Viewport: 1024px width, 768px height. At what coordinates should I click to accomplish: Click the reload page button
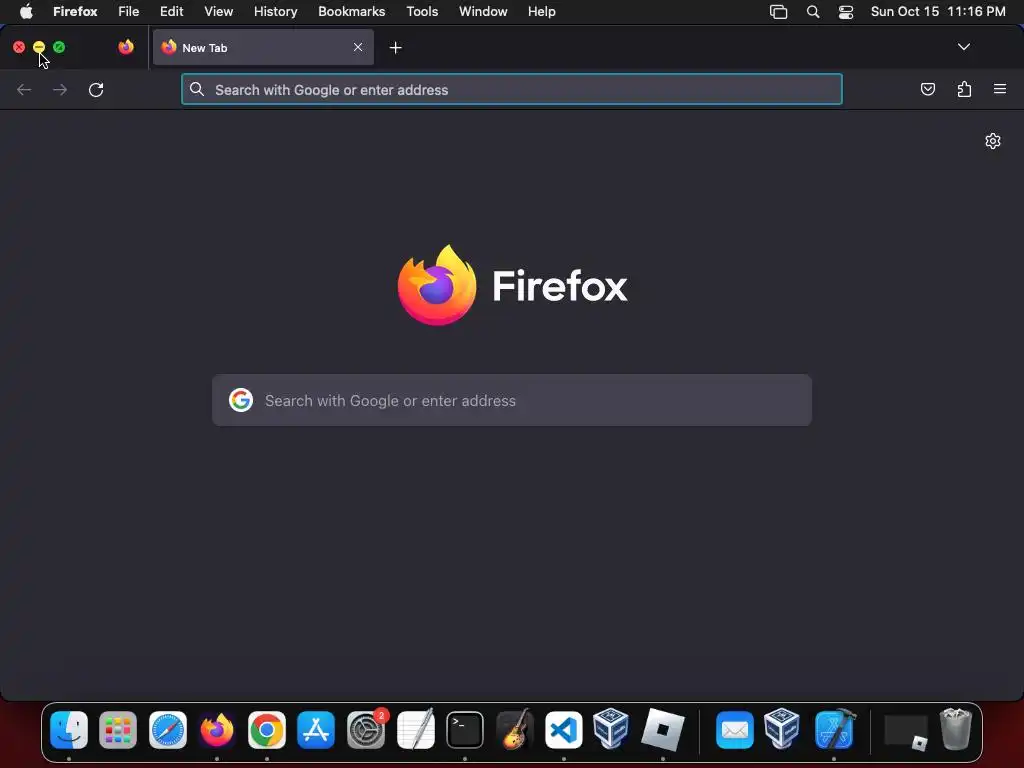(x=96, y=89)
